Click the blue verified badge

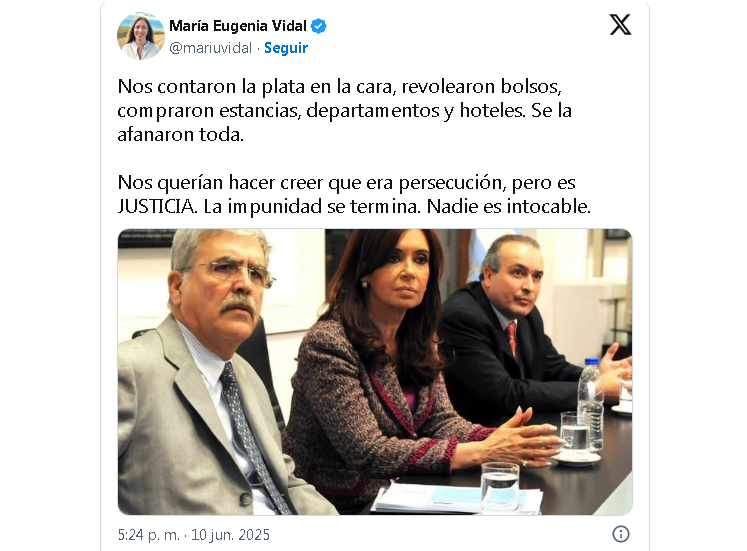point(318,26)
